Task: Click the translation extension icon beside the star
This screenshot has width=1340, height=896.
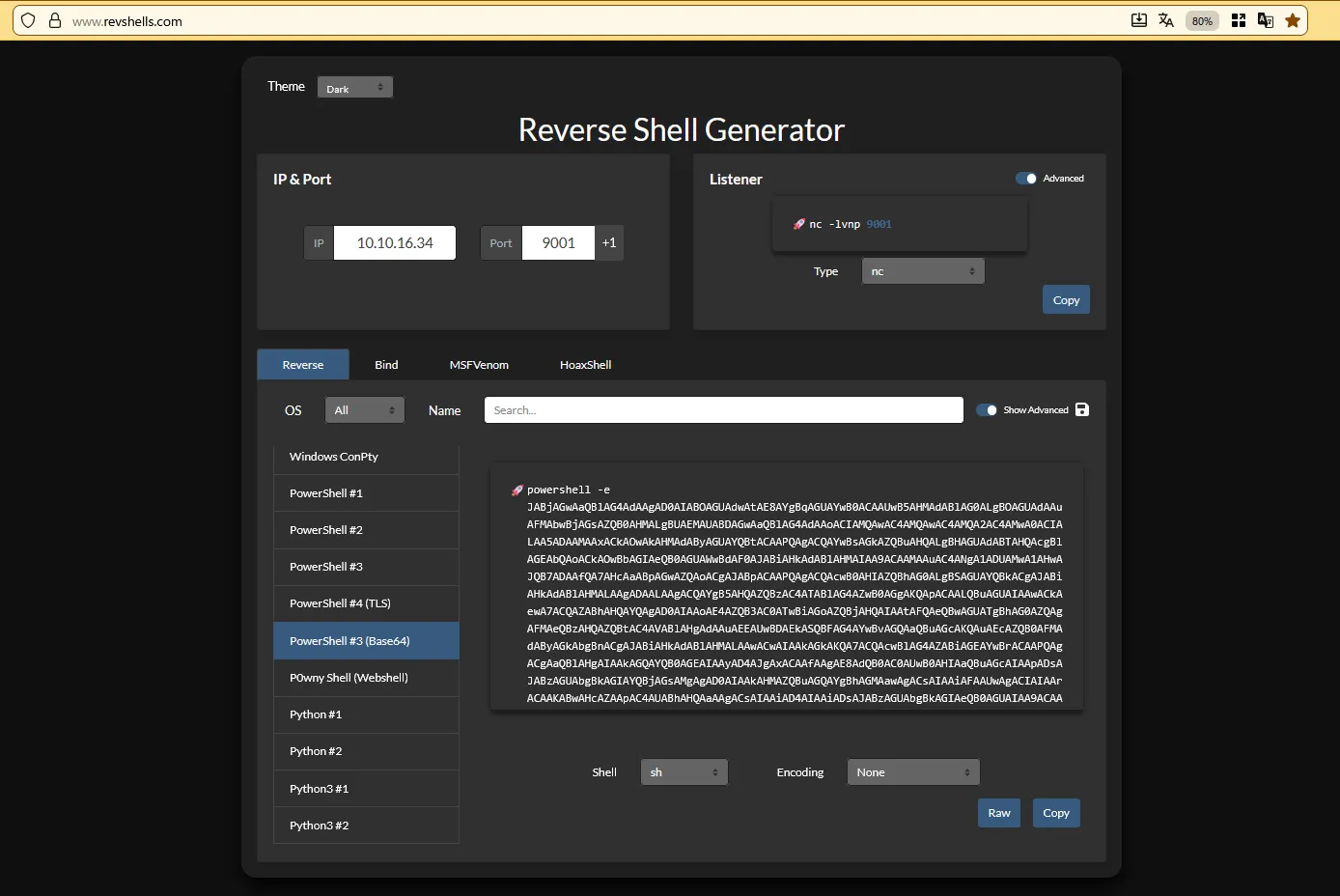Action: click(x=1266, y=20)
